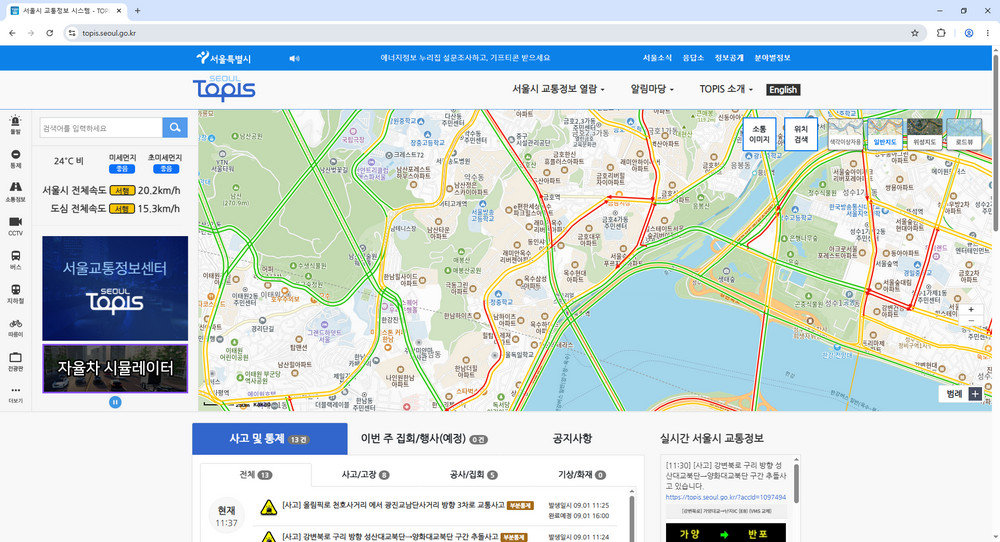The height and width of the screenshot is (542, 1000).
Task: Open the 응답소 top link
Action: tap(693, 58)
